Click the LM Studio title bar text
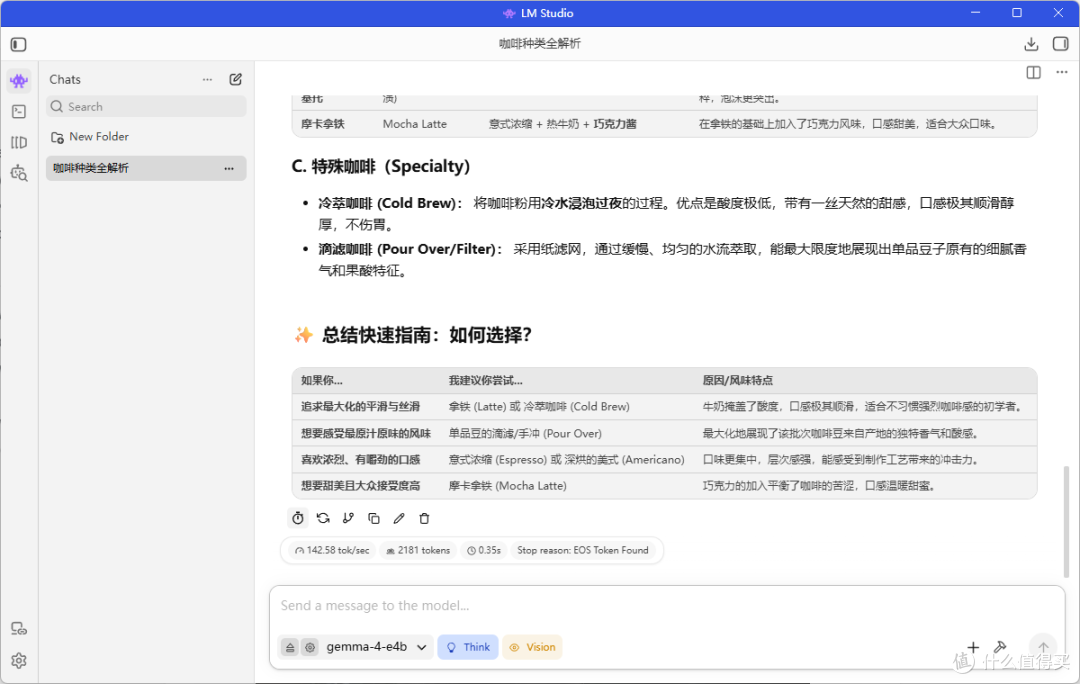 pyautogui.click(x=547, y=13)
